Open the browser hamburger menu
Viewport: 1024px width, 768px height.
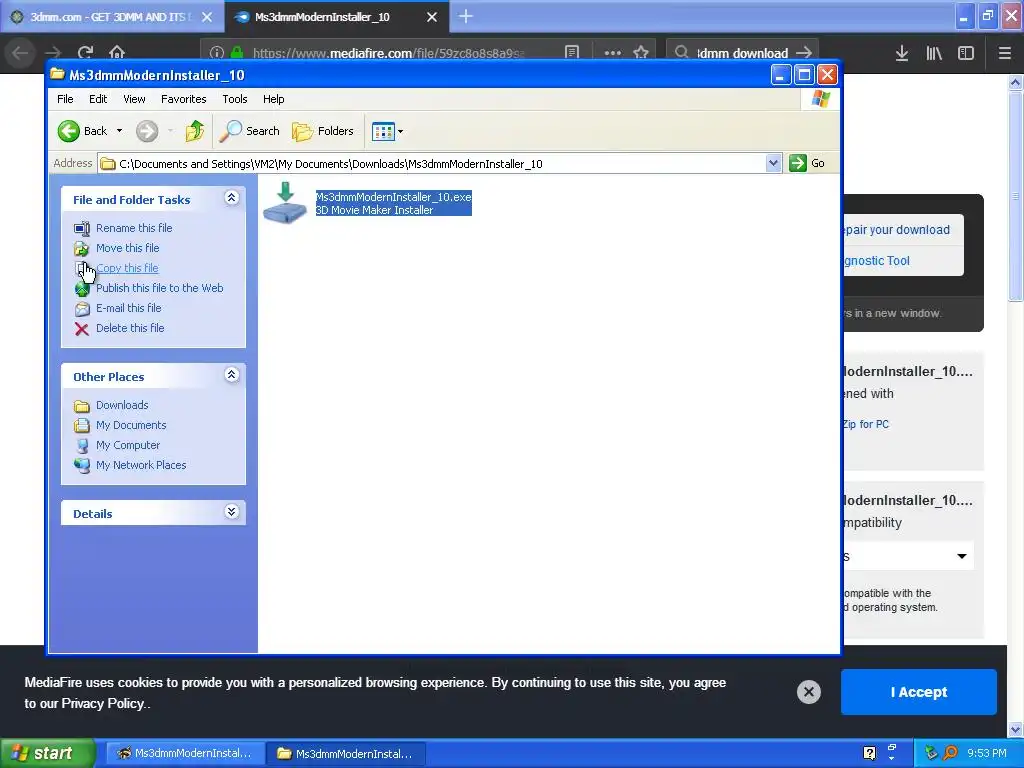coord(1005,54)
